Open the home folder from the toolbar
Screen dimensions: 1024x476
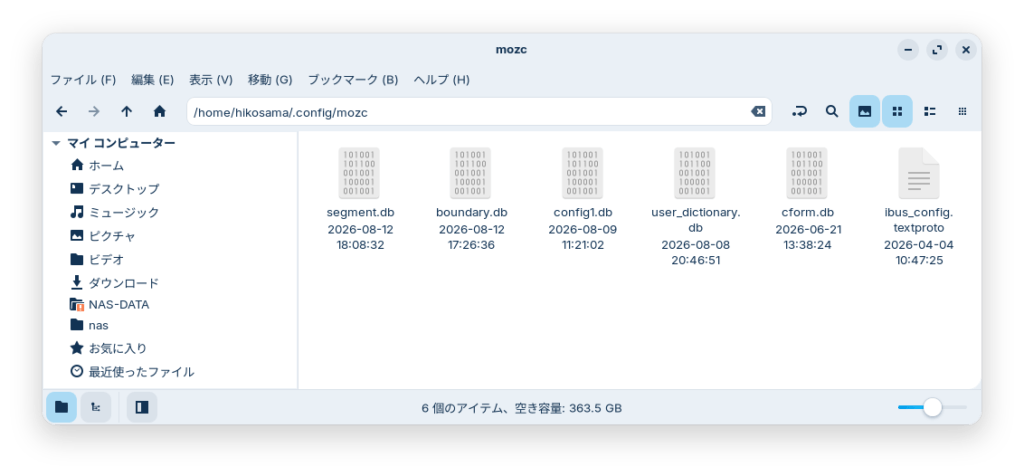click(x=159, y=112)
